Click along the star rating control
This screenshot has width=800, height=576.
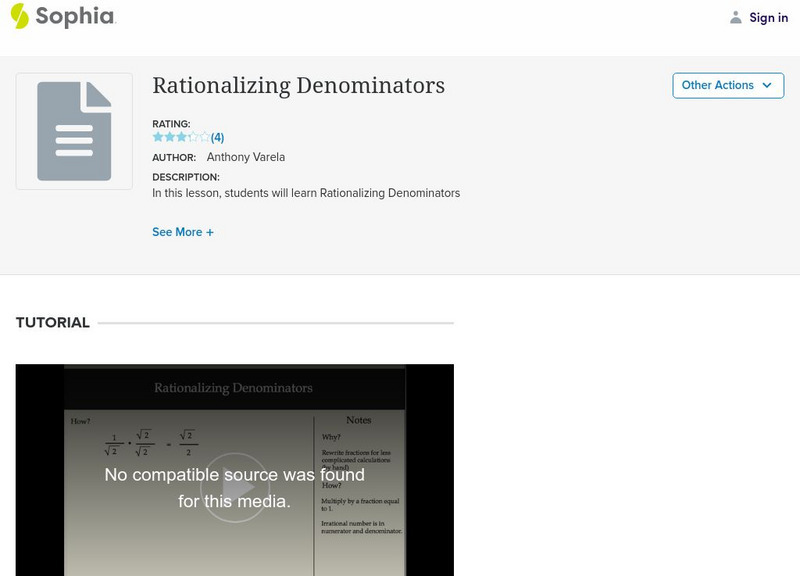(x=180, y=135)
